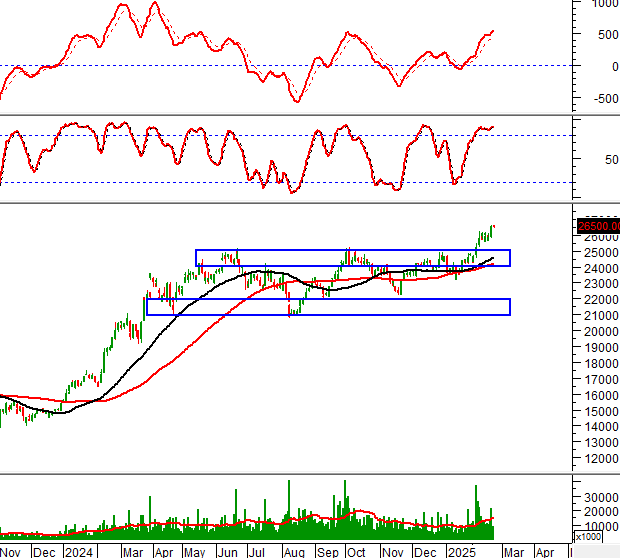This screenshot has width=620, height=558.
Task: Click the 24000 price axis label
Action: [x=601, y=269]
